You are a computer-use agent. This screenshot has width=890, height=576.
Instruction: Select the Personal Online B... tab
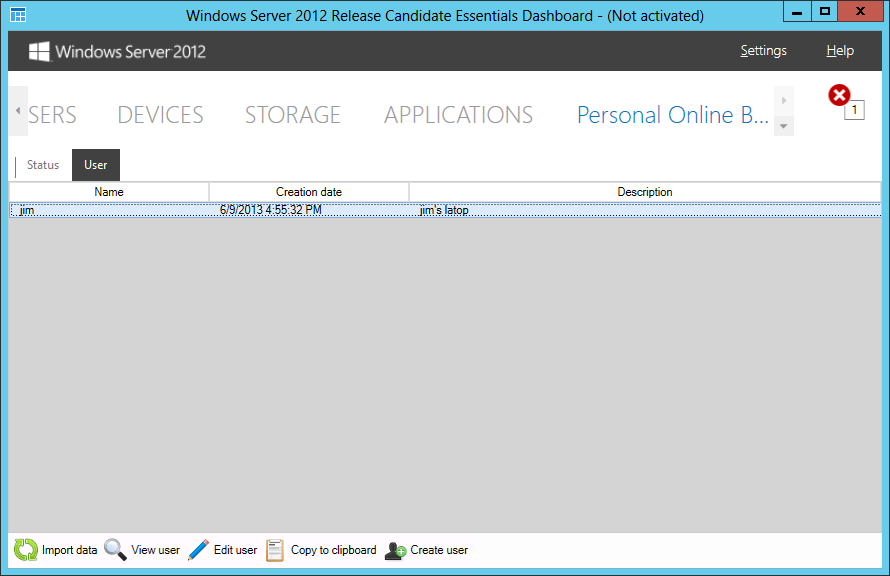coord(673,115)
